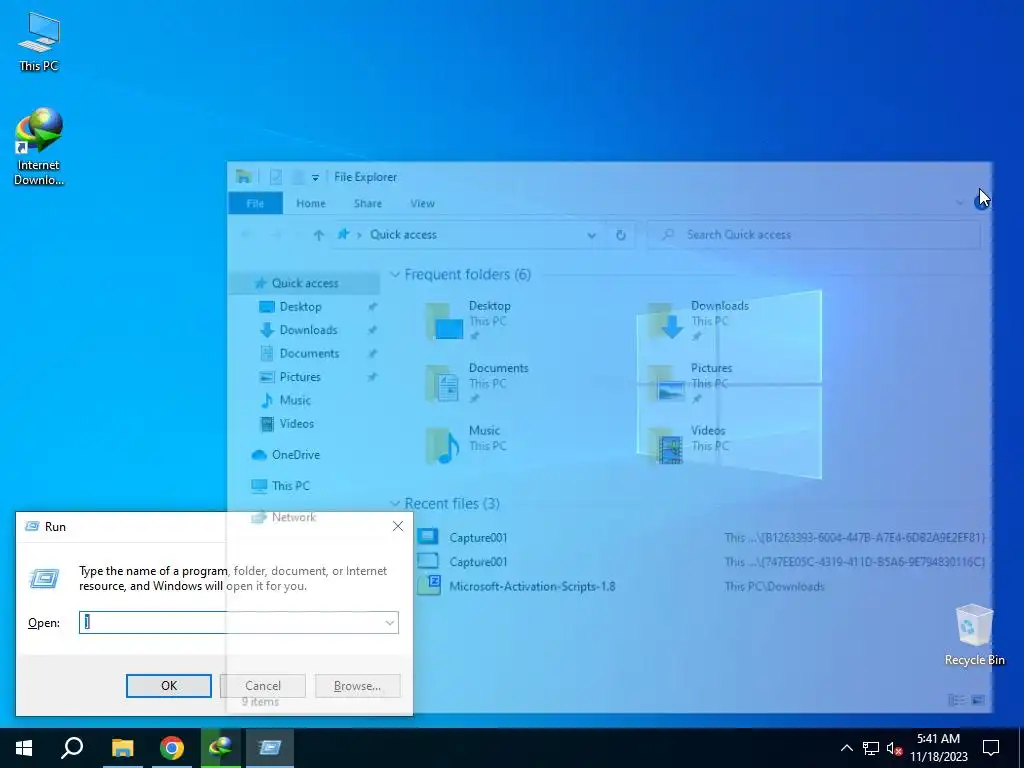
Task: Select the Music frequent folder icon
Action: point(443,446)
